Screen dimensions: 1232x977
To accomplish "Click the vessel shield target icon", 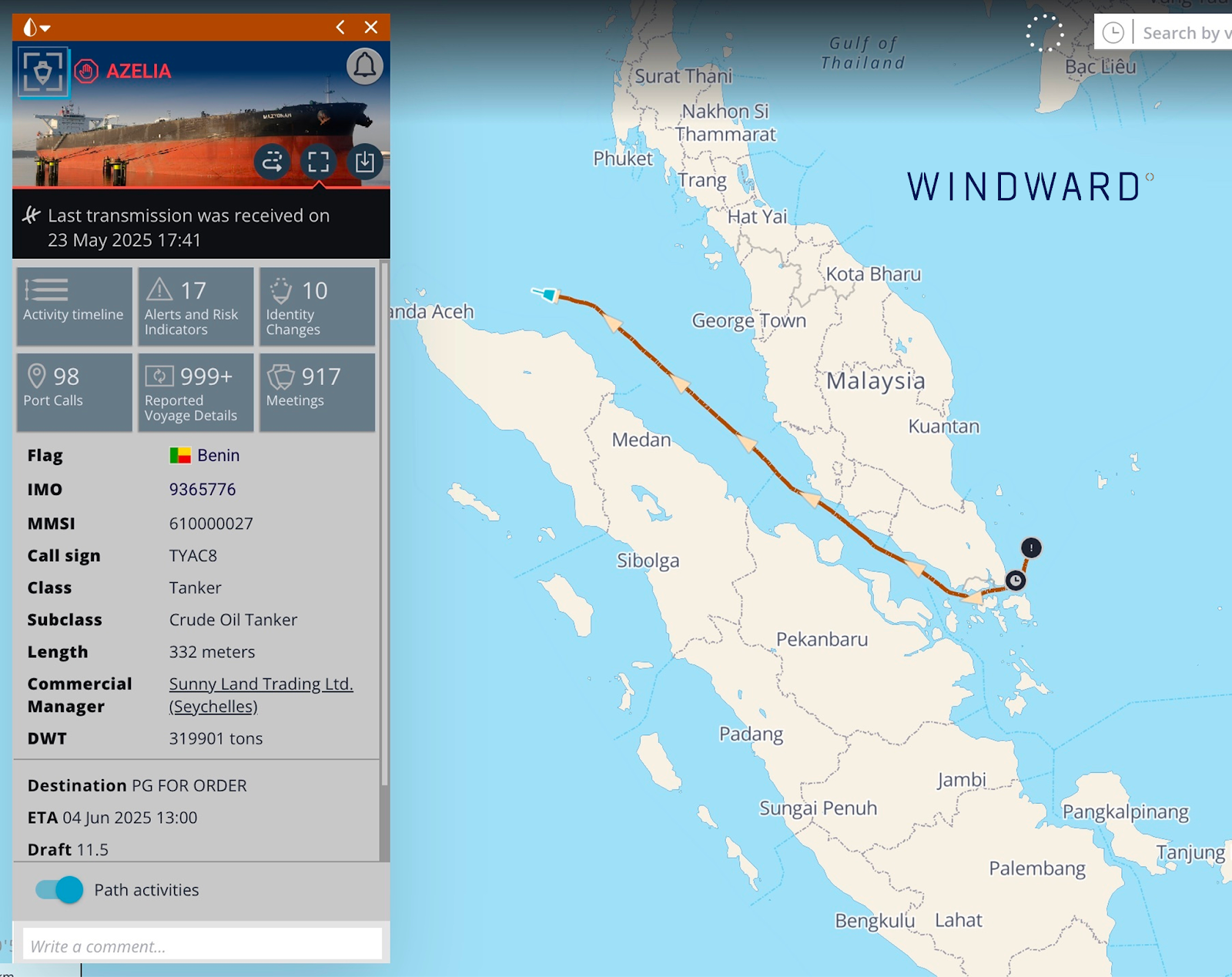I will coord(43,72).
